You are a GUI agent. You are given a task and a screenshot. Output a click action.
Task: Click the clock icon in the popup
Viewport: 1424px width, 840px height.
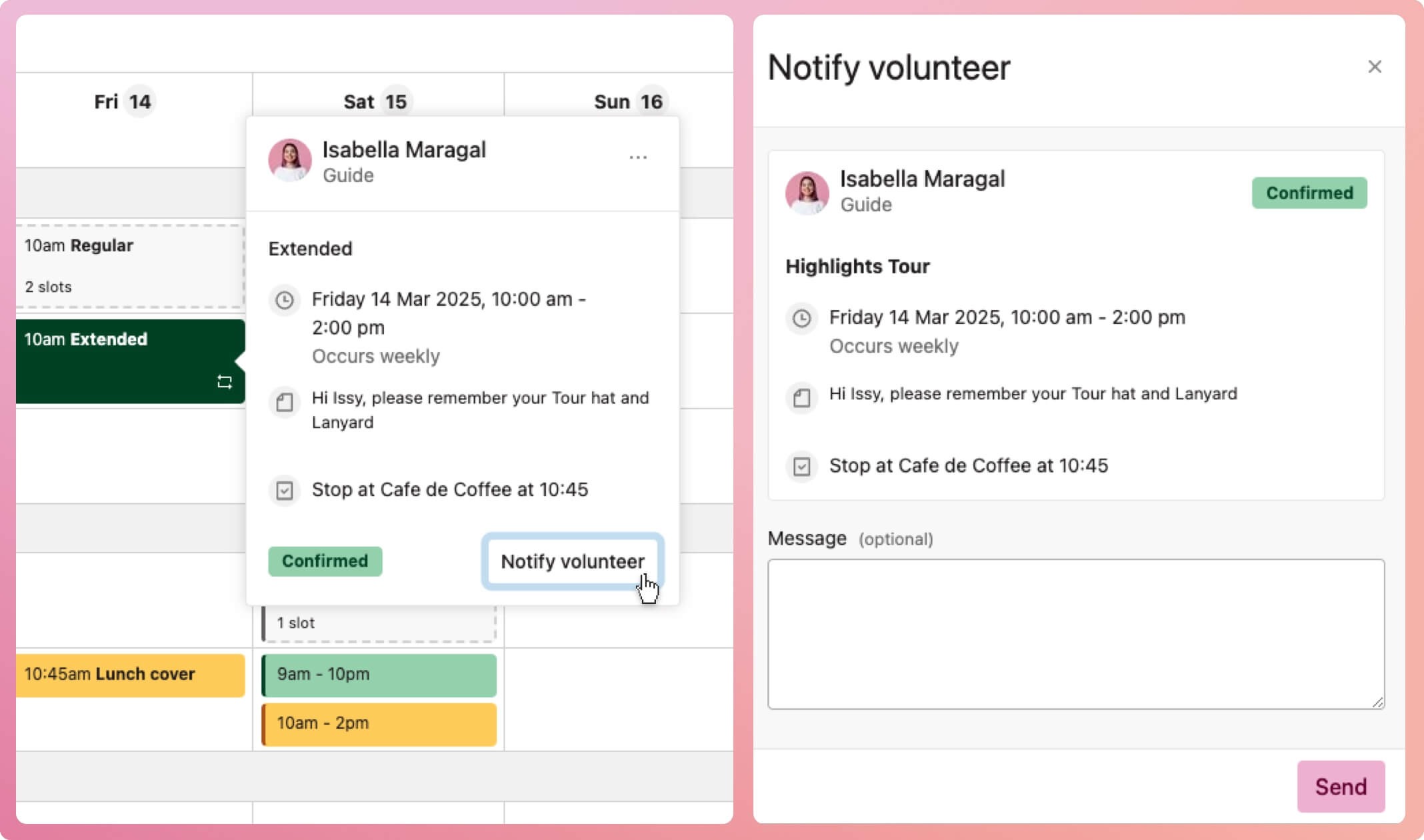(285, 300)
